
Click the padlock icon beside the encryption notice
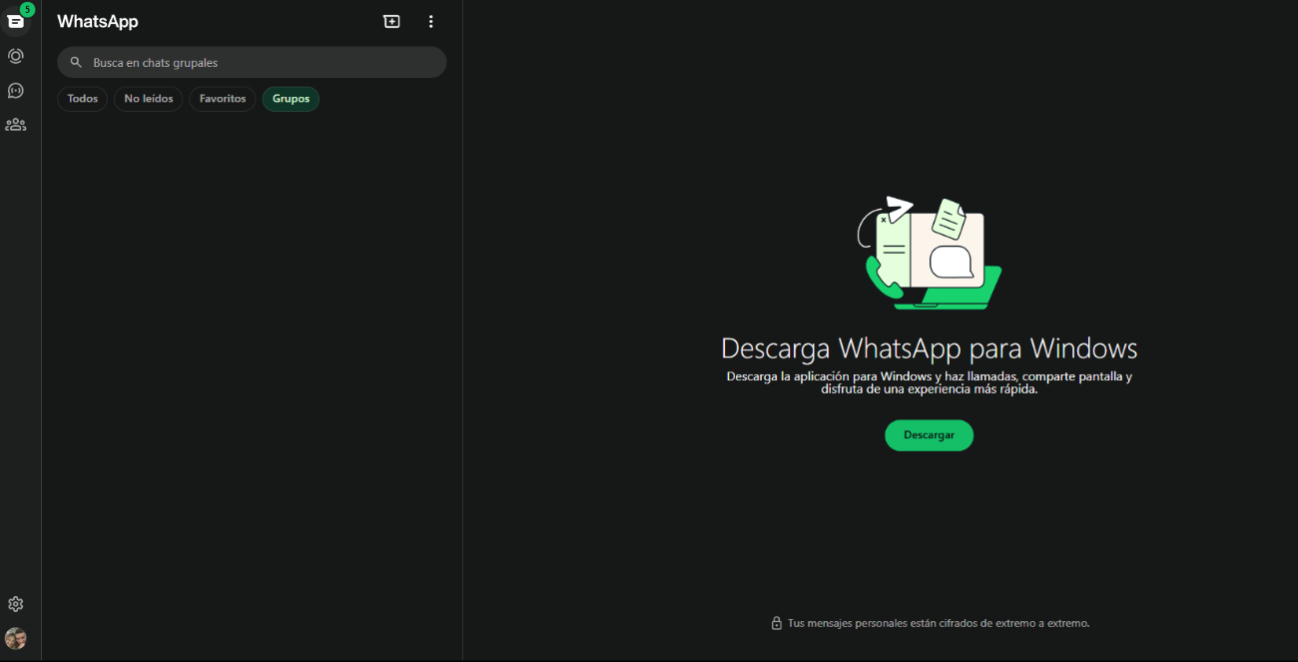tap(776, 623)
